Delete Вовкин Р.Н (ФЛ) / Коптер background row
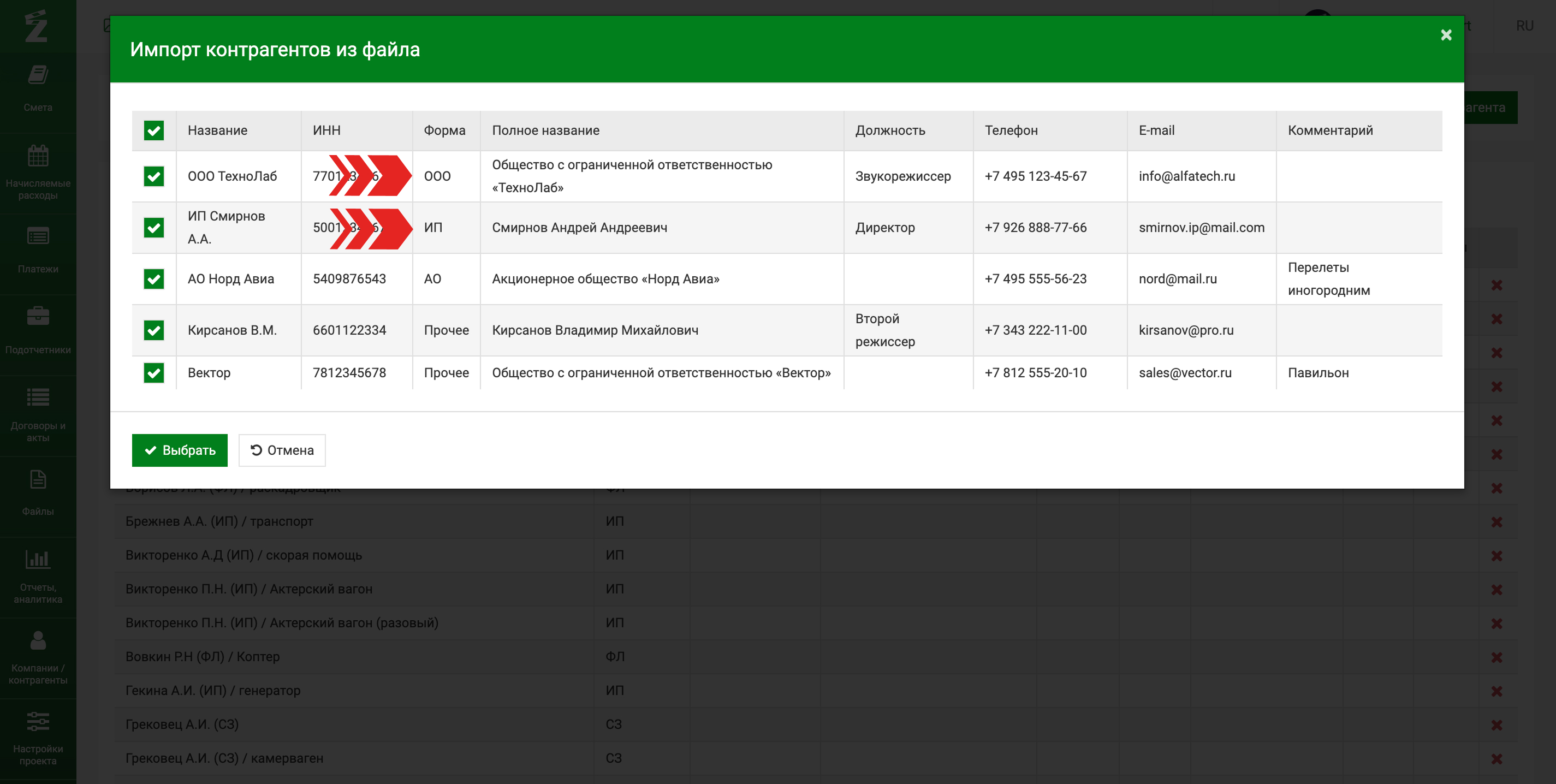The width and height of the screenshot is (1556, 784). pos(1496,657)
